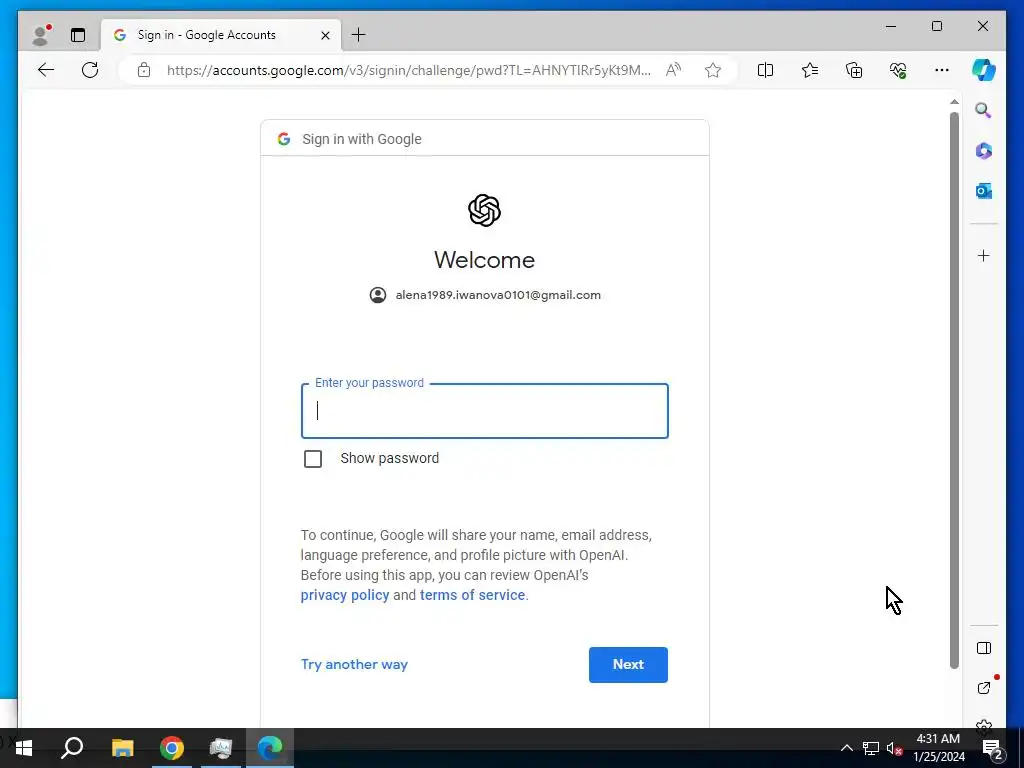This screenshot has height=768, width=1024.
Task: Show hidden system tray icons
Action: tap(846, 748)
